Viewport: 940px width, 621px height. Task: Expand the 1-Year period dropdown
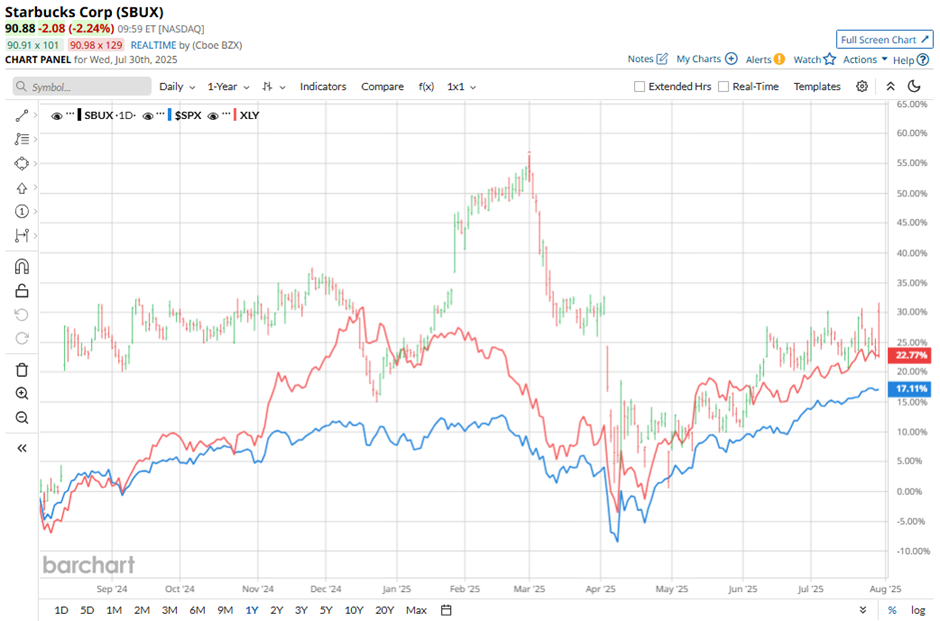[228, 86]
